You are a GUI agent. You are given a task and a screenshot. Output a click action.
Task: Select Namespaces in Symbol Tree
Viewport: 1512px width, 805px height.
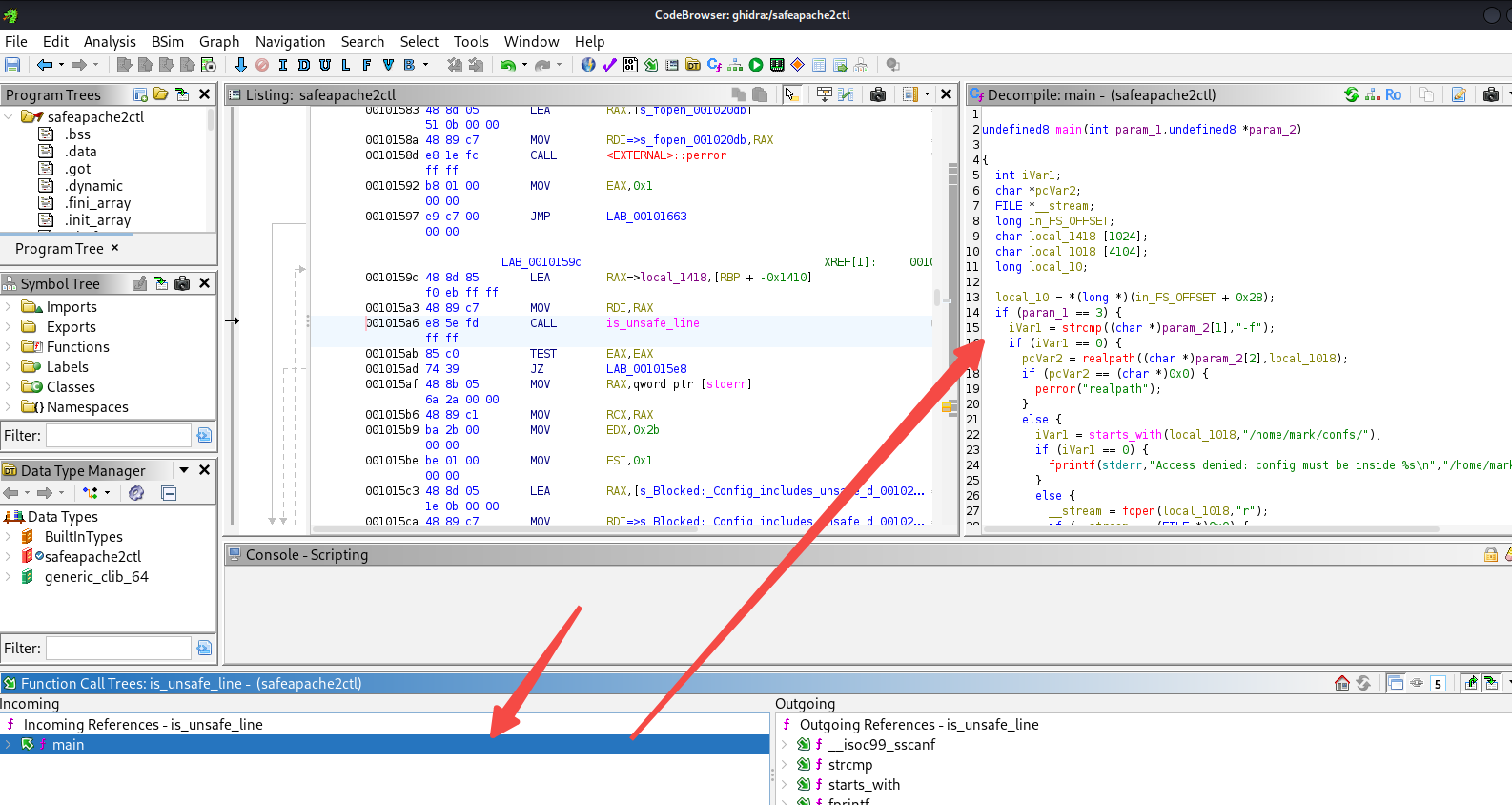click(x=87, y=406)
